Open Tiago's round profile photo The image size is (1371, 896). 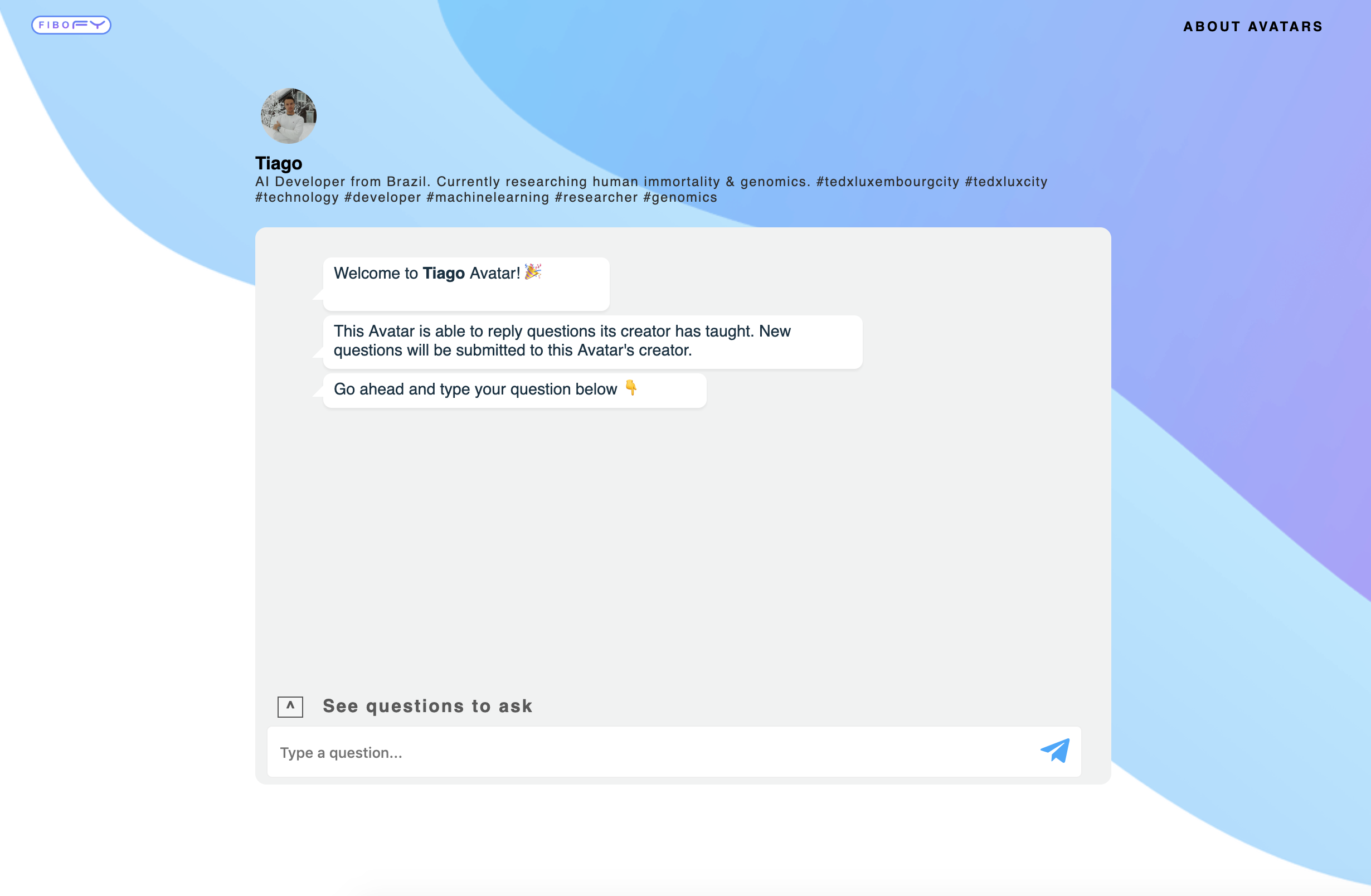click(x=289, y=116)
